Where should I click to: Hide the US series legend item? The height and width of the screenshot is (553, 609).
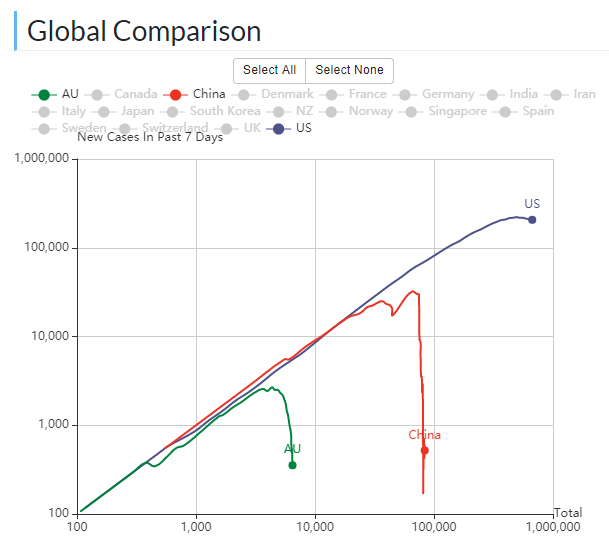(x=290, y=128)
